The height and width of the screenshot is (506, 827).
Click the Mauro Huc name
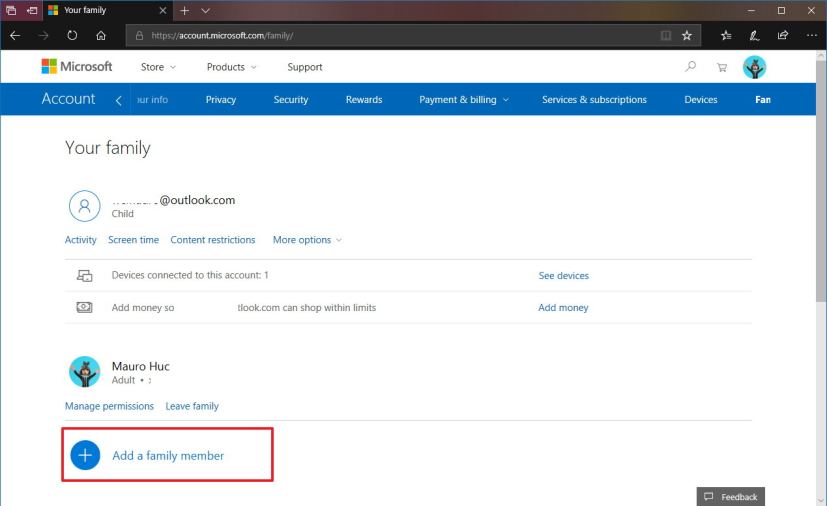pos(141,366)
